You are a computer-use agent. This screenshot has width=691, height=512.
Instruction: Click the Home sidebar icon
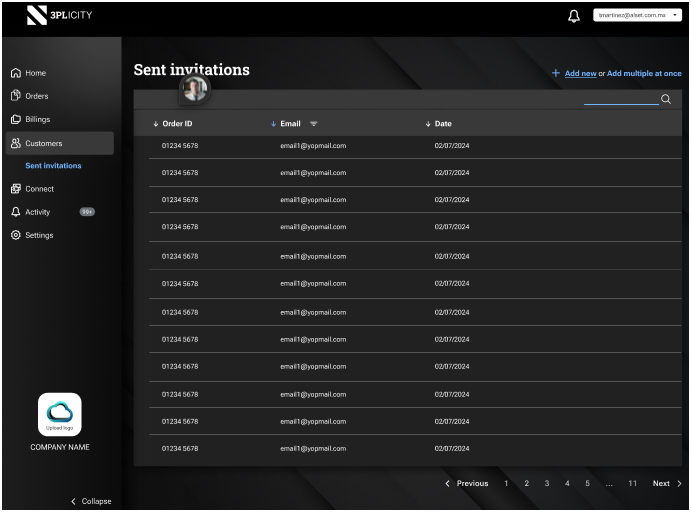[16, 73]
